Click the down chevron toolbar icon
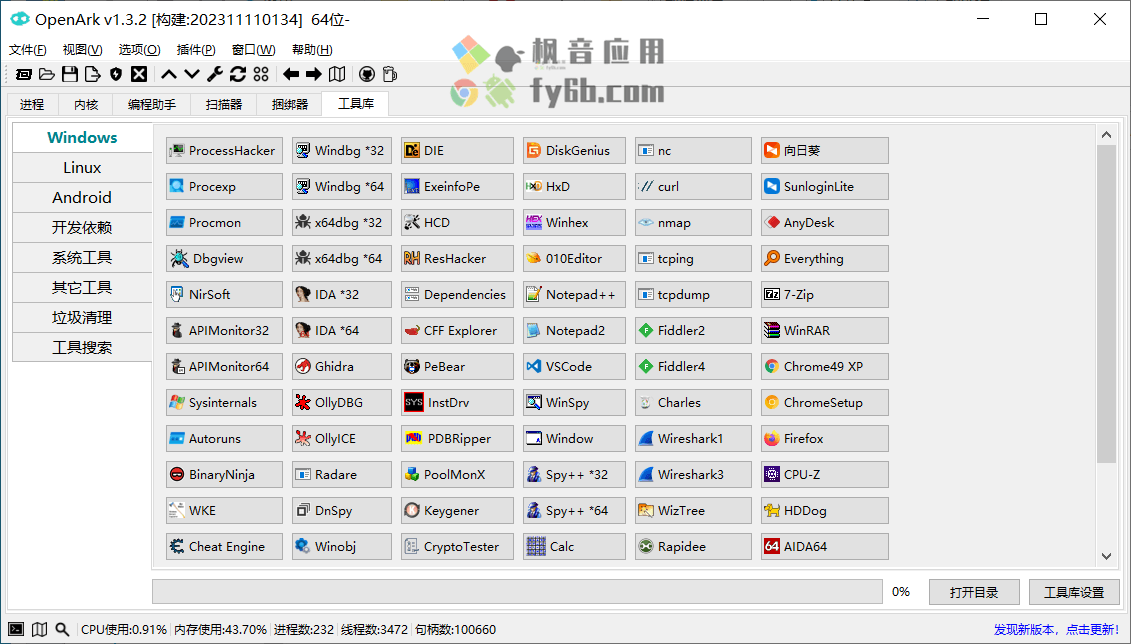This screenshot has width=1131, height=644. [192, 74]
